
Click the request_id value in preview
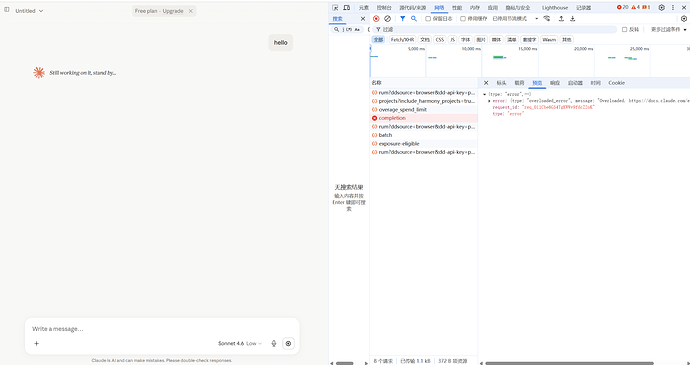point(558,107)
